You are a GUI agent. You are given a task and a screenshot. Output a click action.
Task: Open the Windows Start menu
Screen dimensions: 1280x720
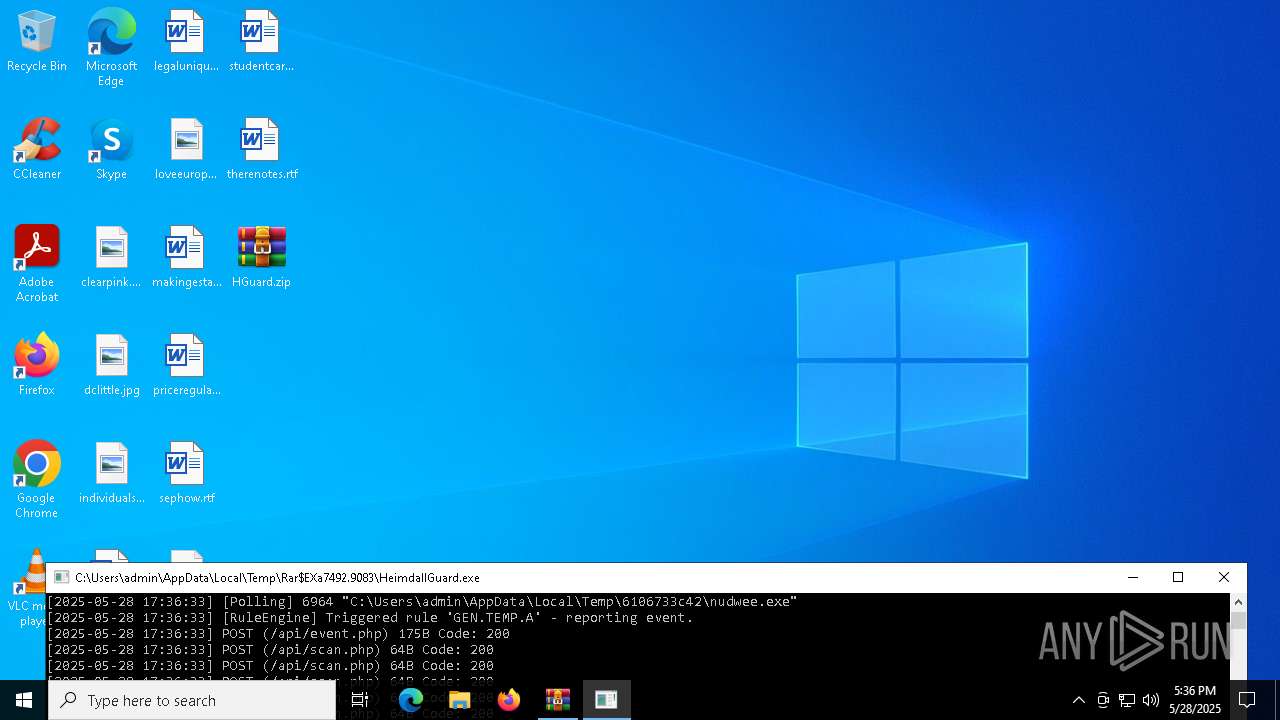click(24, 700)
